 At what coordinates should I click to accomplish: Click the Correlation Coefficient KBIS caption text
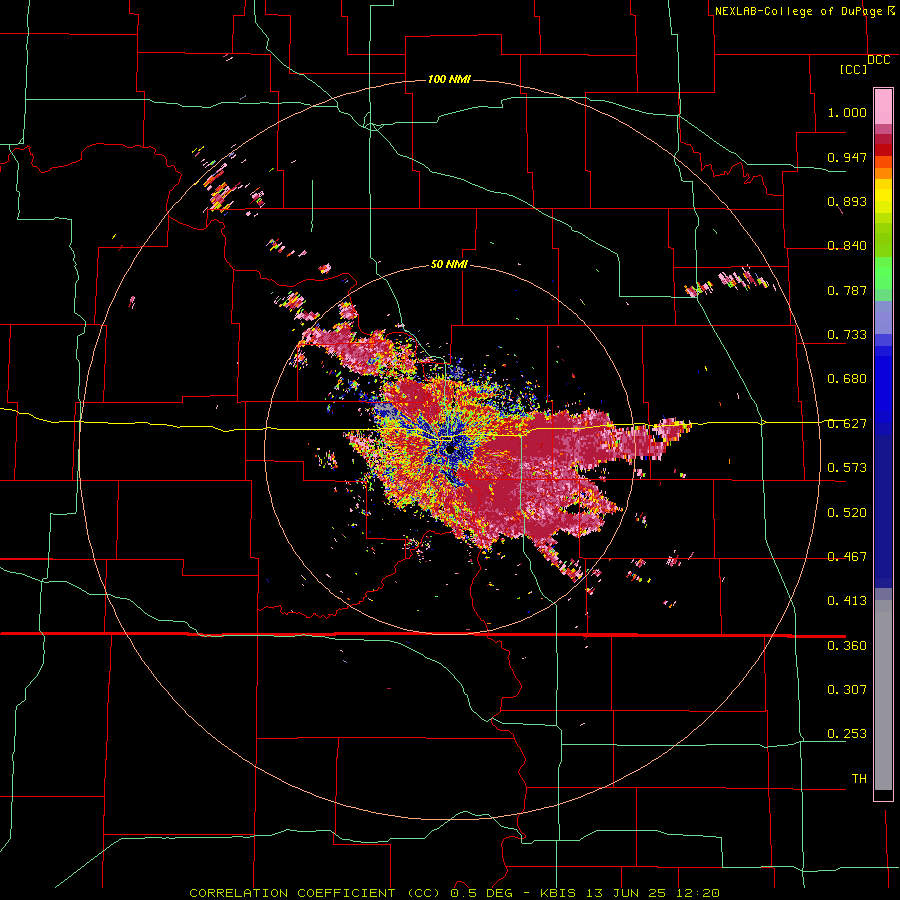coord(454,893)
